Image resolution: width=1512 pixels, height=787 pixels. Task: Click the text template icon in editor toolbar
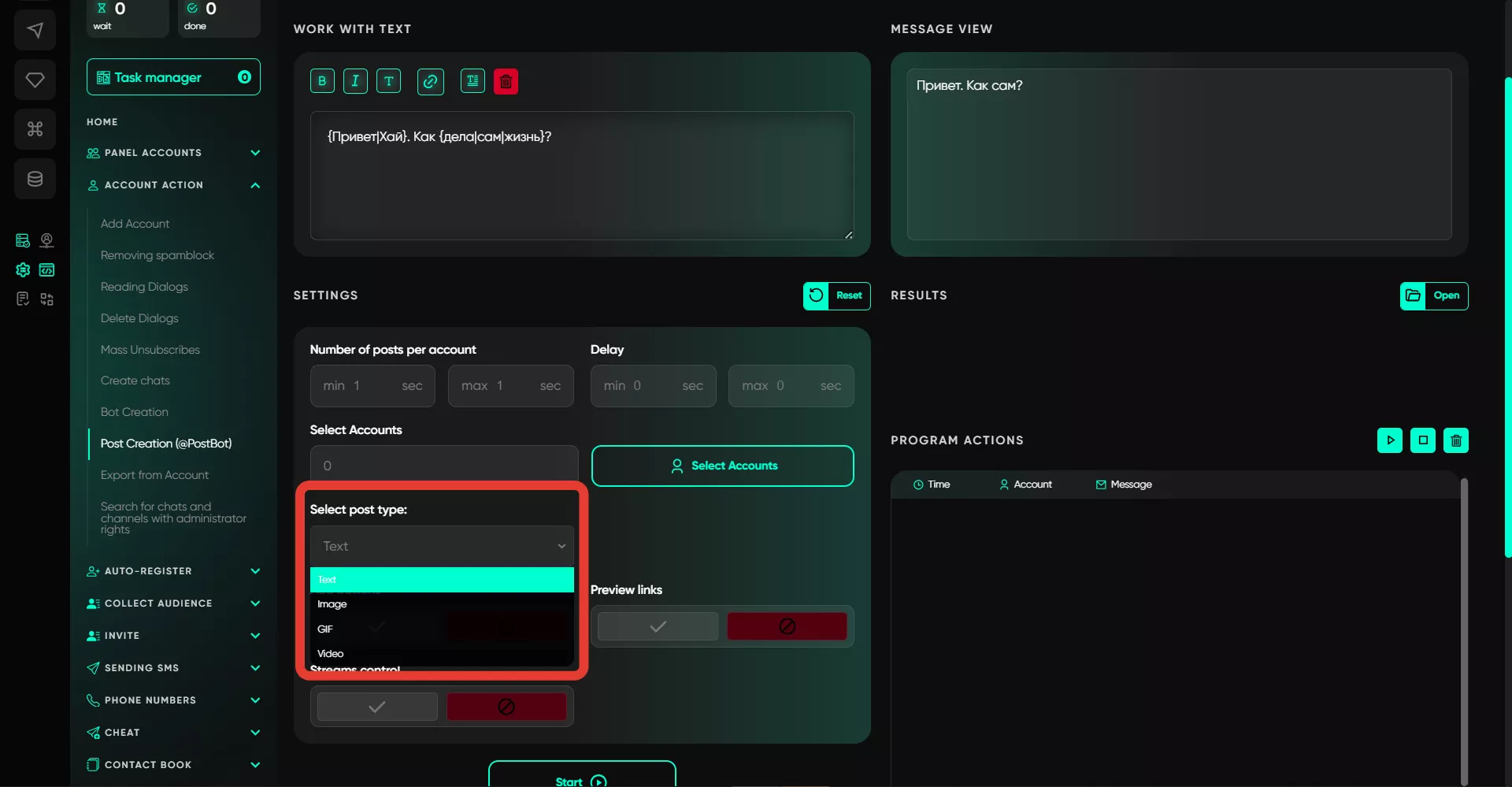click(x=472, y=80)
